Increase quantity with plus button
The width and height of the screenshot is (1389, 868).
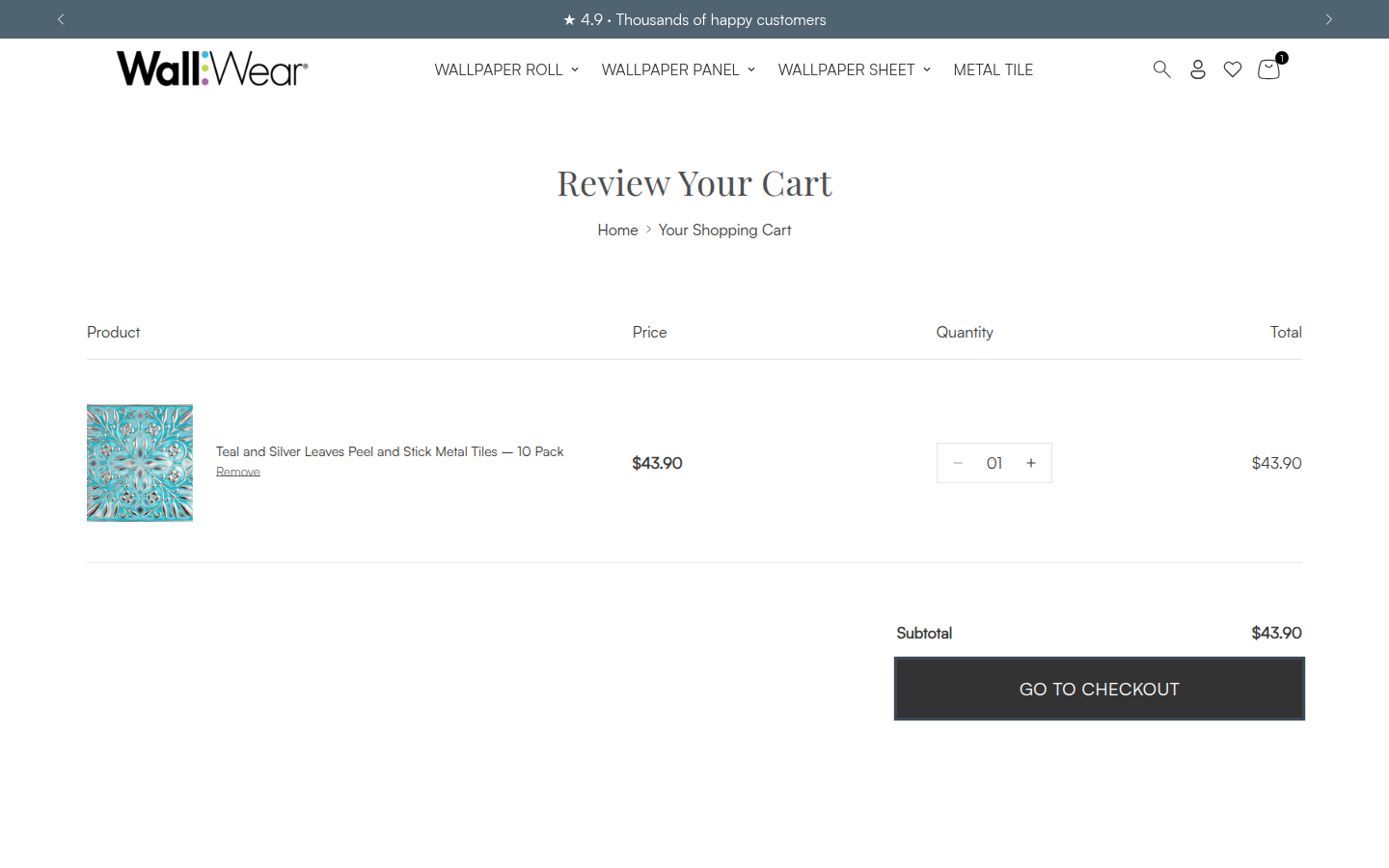point(1031,463)
